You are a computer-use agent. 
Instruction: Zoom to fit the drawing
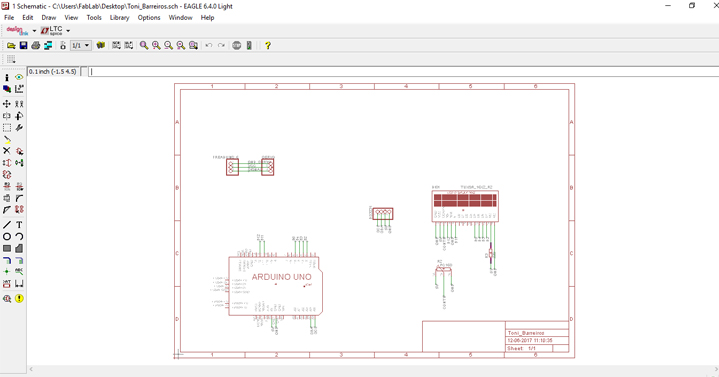[x=144, y=45]
